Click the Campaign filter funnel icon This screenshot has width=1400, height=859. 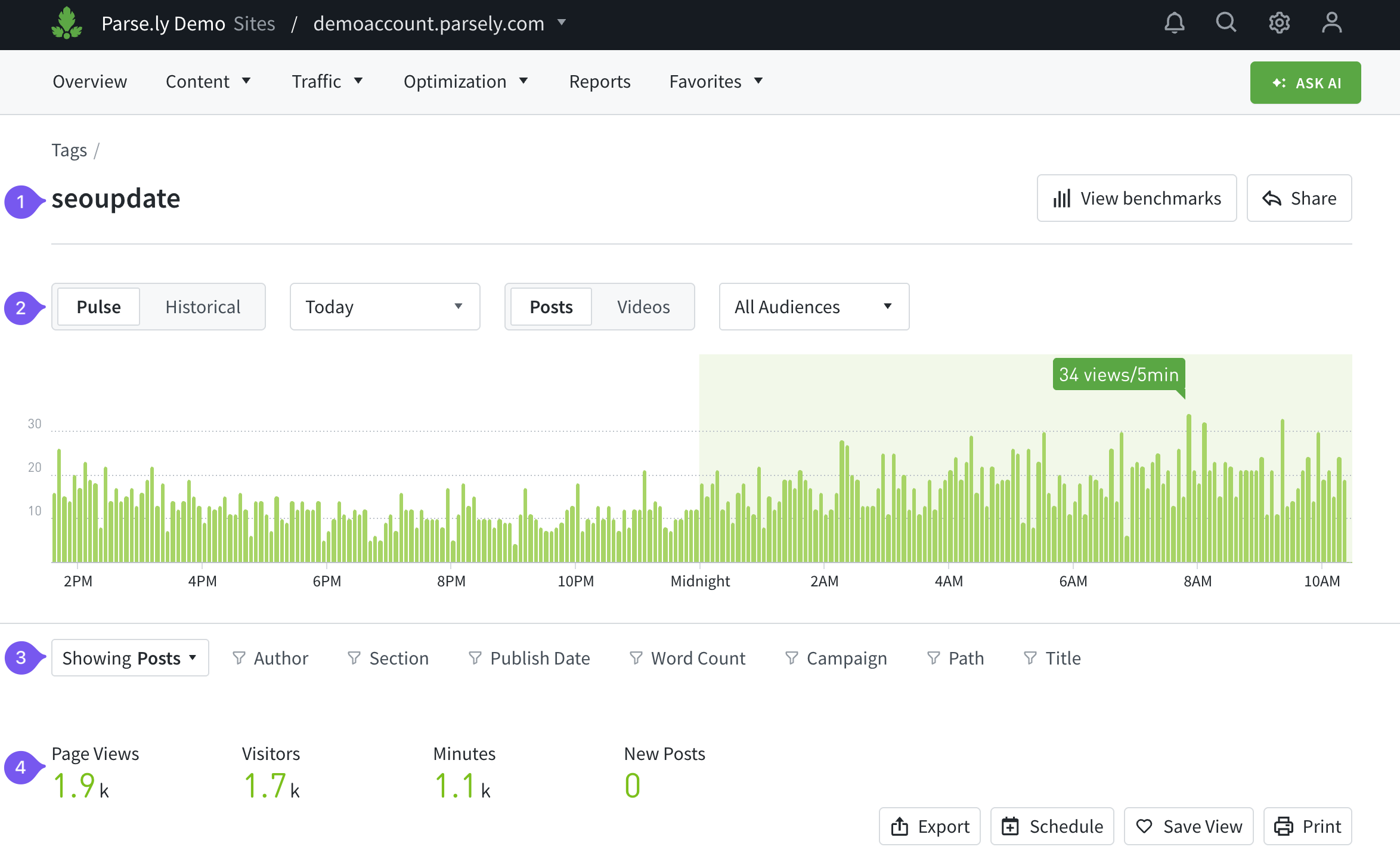pyautogui.click(x=792, y=658)
